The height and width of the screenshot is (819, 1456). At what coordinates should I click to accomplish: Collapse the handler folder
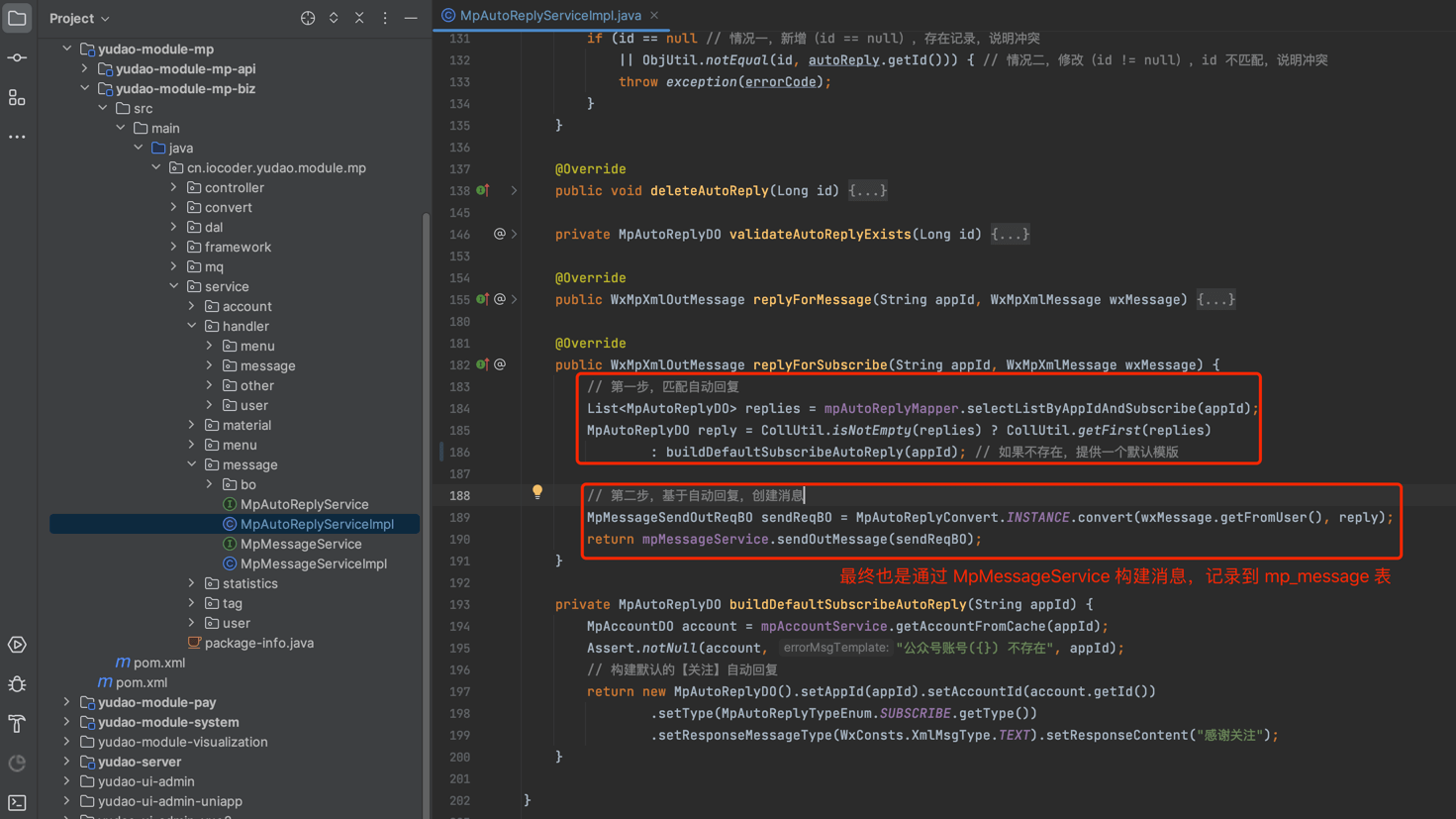click(192, 326)
